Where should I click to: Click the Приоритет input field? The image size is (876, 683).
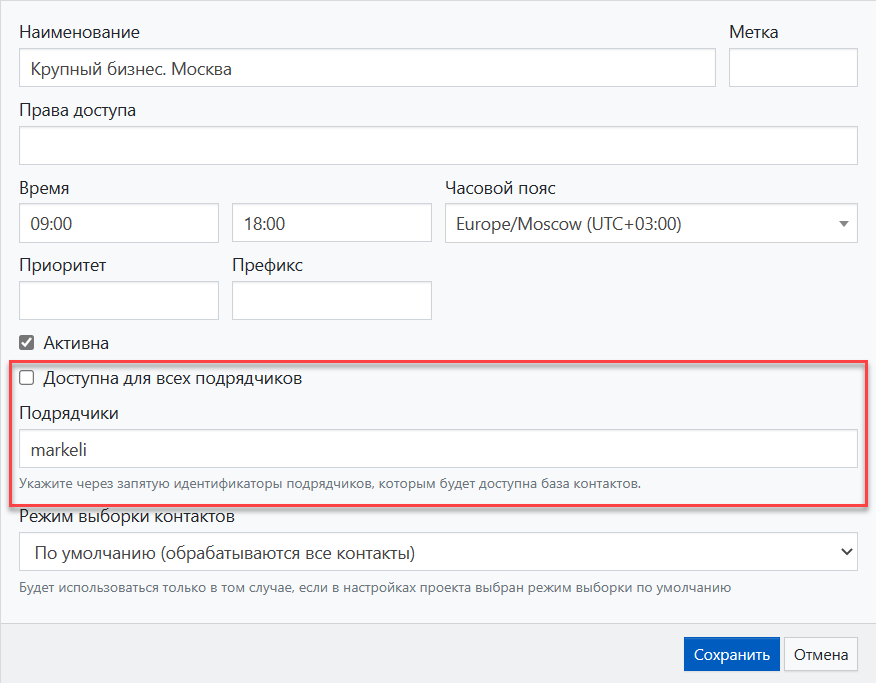[x=119, y=301]
